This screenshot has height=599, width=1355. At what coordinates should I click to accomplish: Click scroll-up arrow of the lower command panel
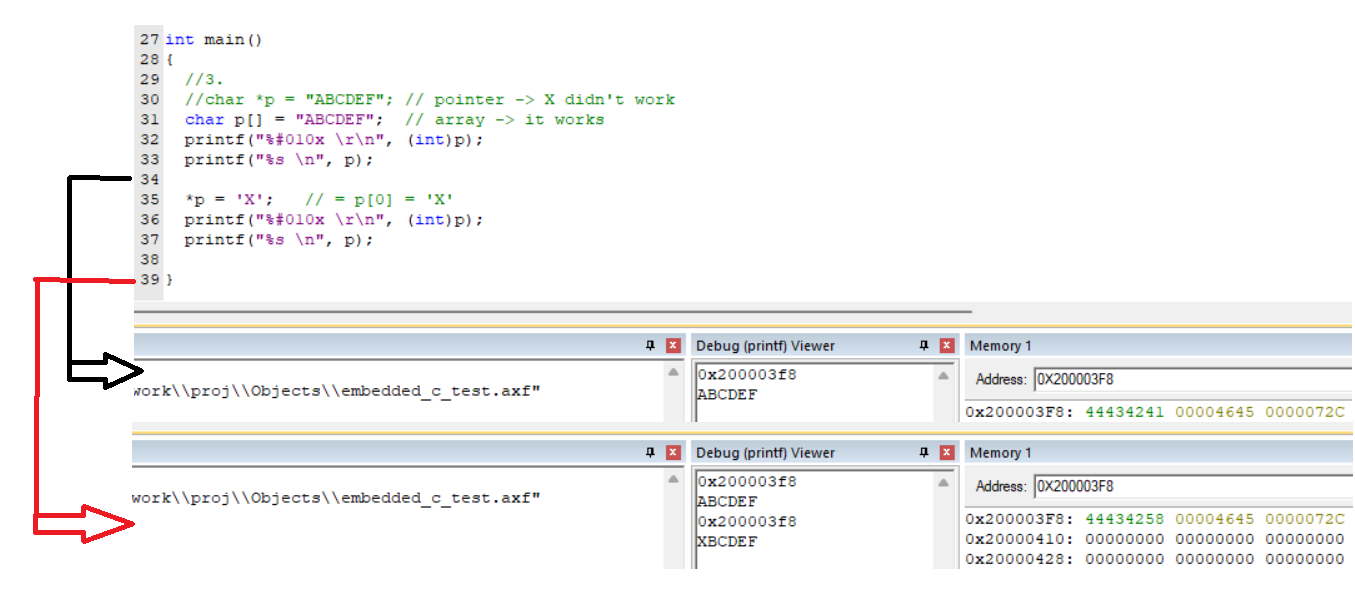[672, 478]
